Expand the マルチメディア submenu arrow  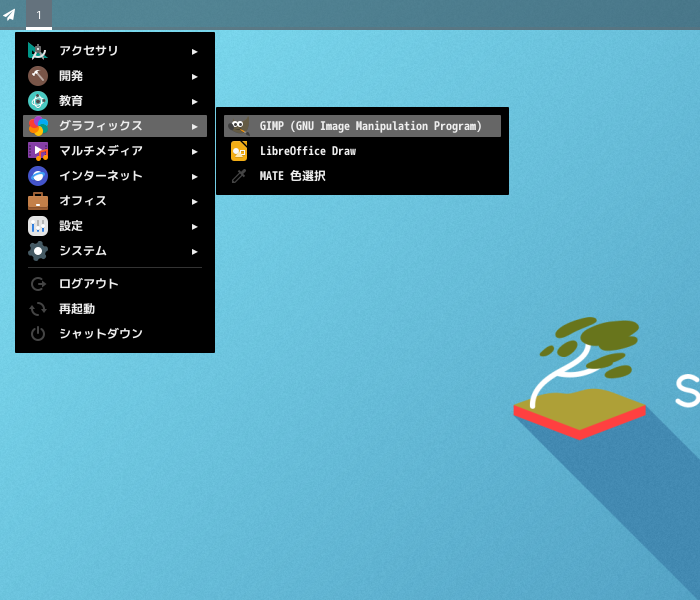pyautogui.click(x=195, y=152)
